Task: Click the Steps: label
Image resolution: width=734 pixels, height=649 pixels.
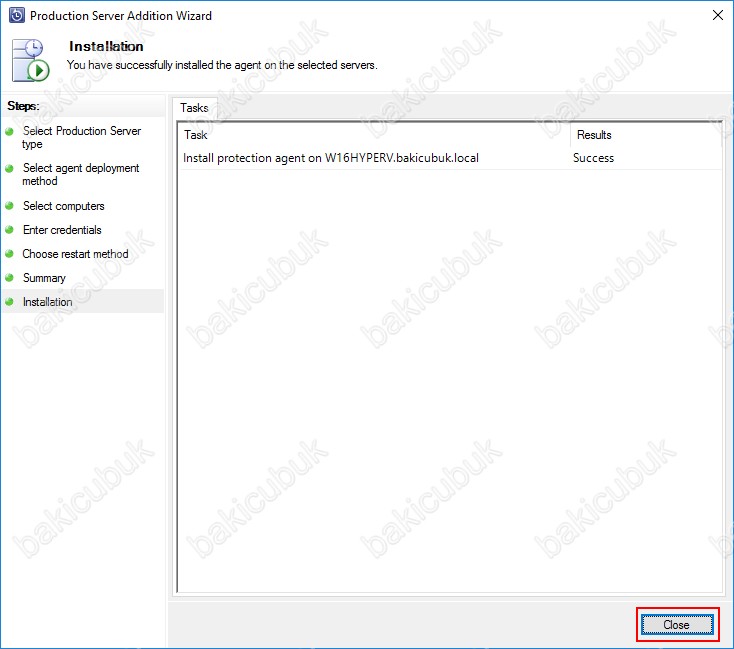Action: click(23, 106)
